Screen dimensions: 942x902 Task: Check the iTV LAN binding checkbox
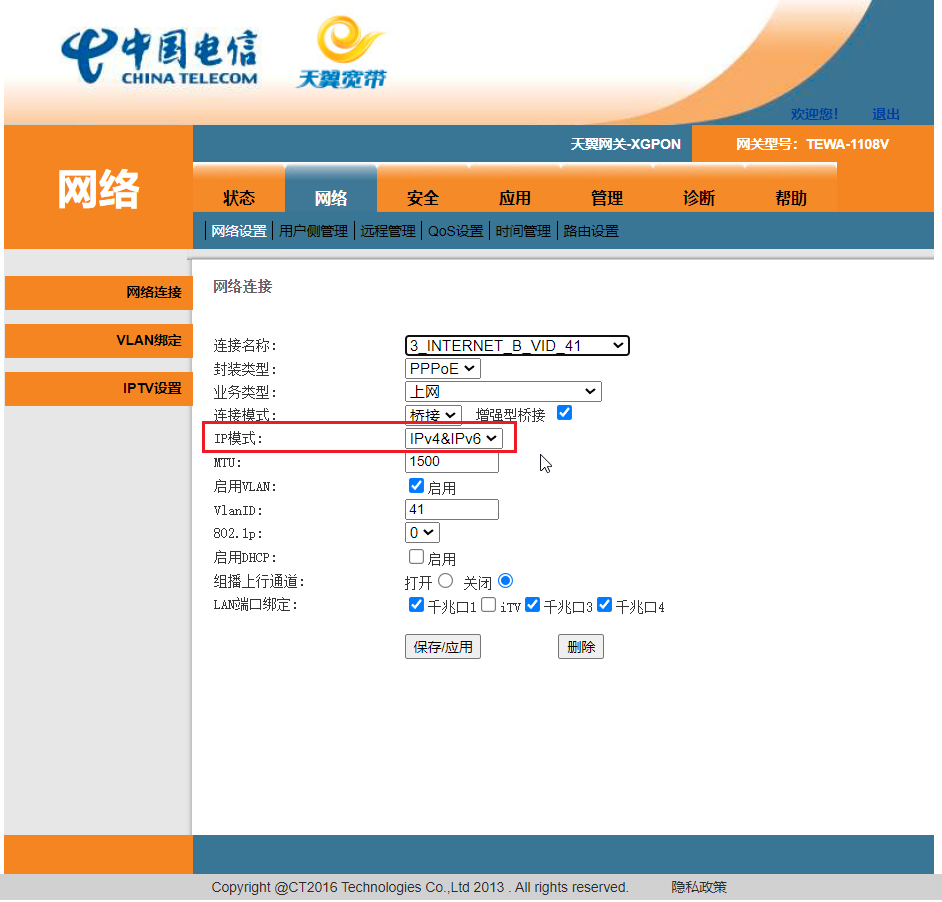coord(489,605)
